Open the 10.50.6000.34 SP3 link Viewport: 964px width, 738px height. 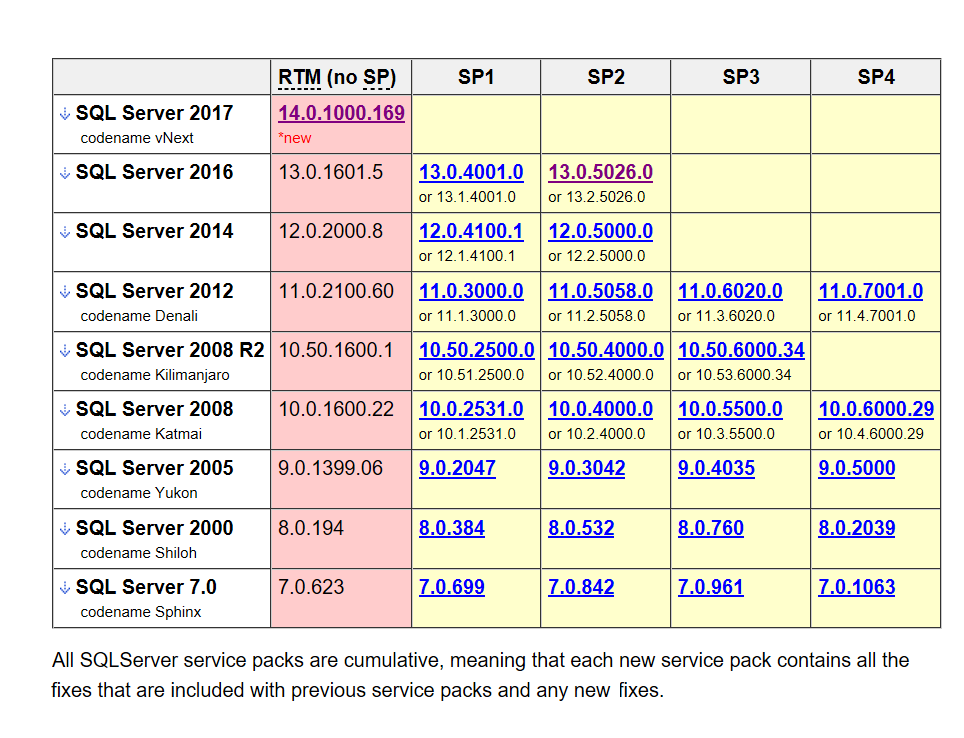click(x=740, y=351)
